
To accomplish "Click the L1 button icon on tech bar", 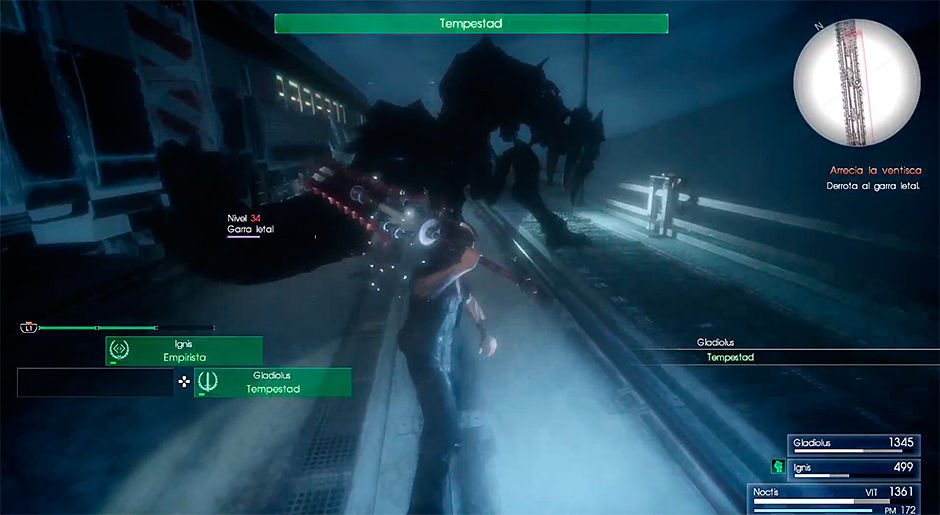I will tap(28, 327).
